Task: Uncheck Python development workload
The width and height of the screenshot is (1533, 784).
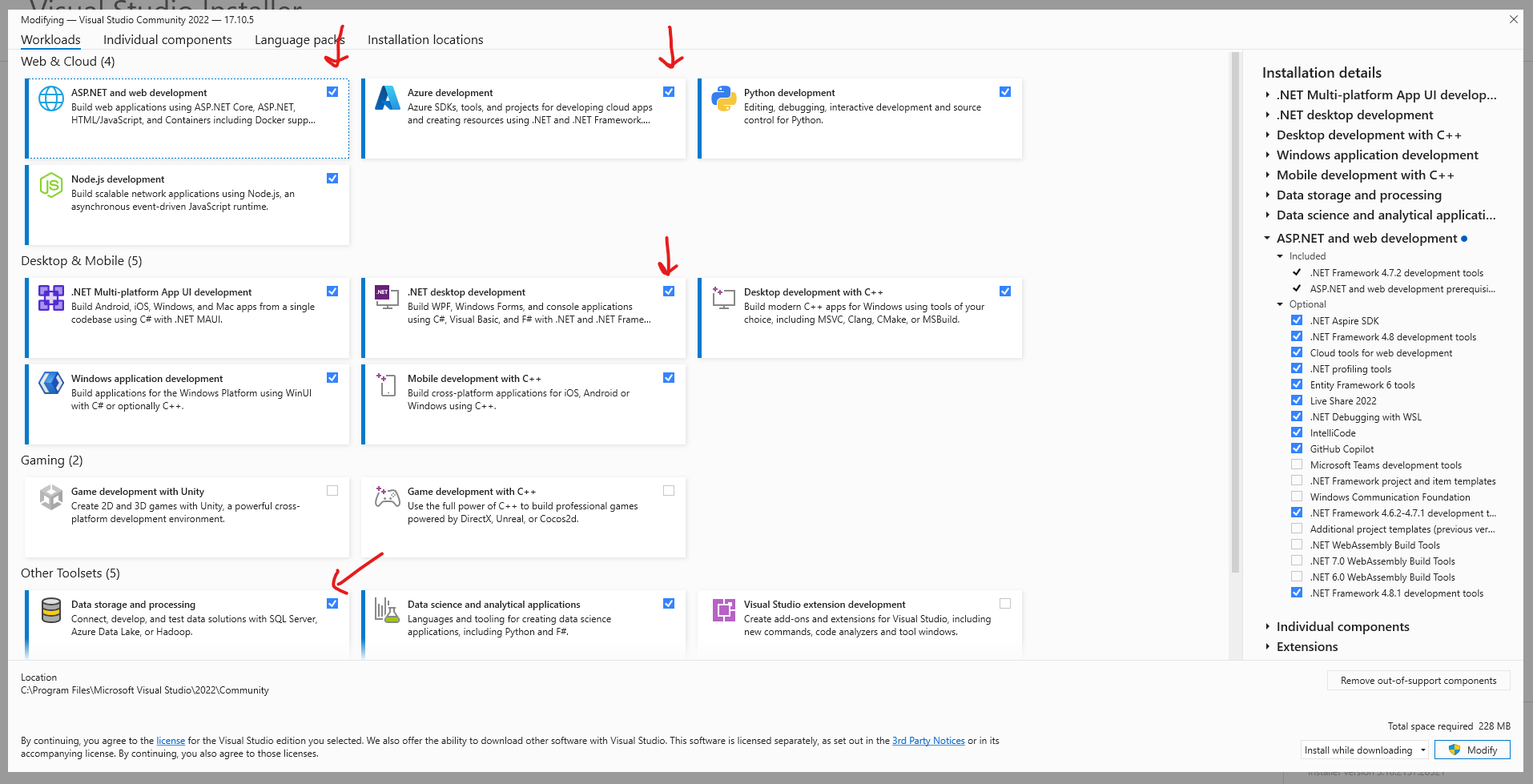Action: (x=1005, y=92)
